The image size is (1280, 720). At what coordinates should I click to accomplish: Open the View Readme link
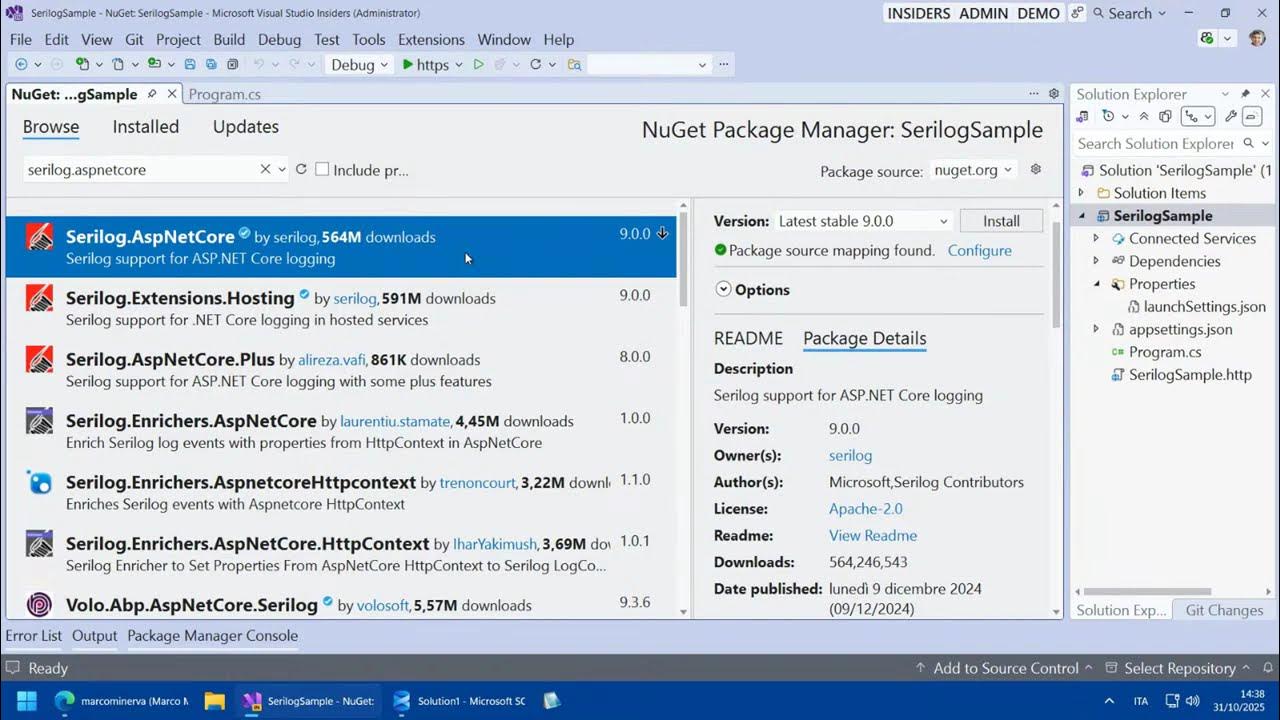tap(873, 535)
